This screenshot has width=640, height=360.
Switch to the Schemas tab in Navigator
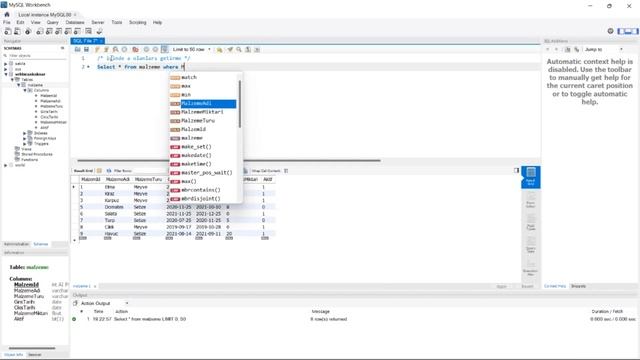(x=41, y=244)
